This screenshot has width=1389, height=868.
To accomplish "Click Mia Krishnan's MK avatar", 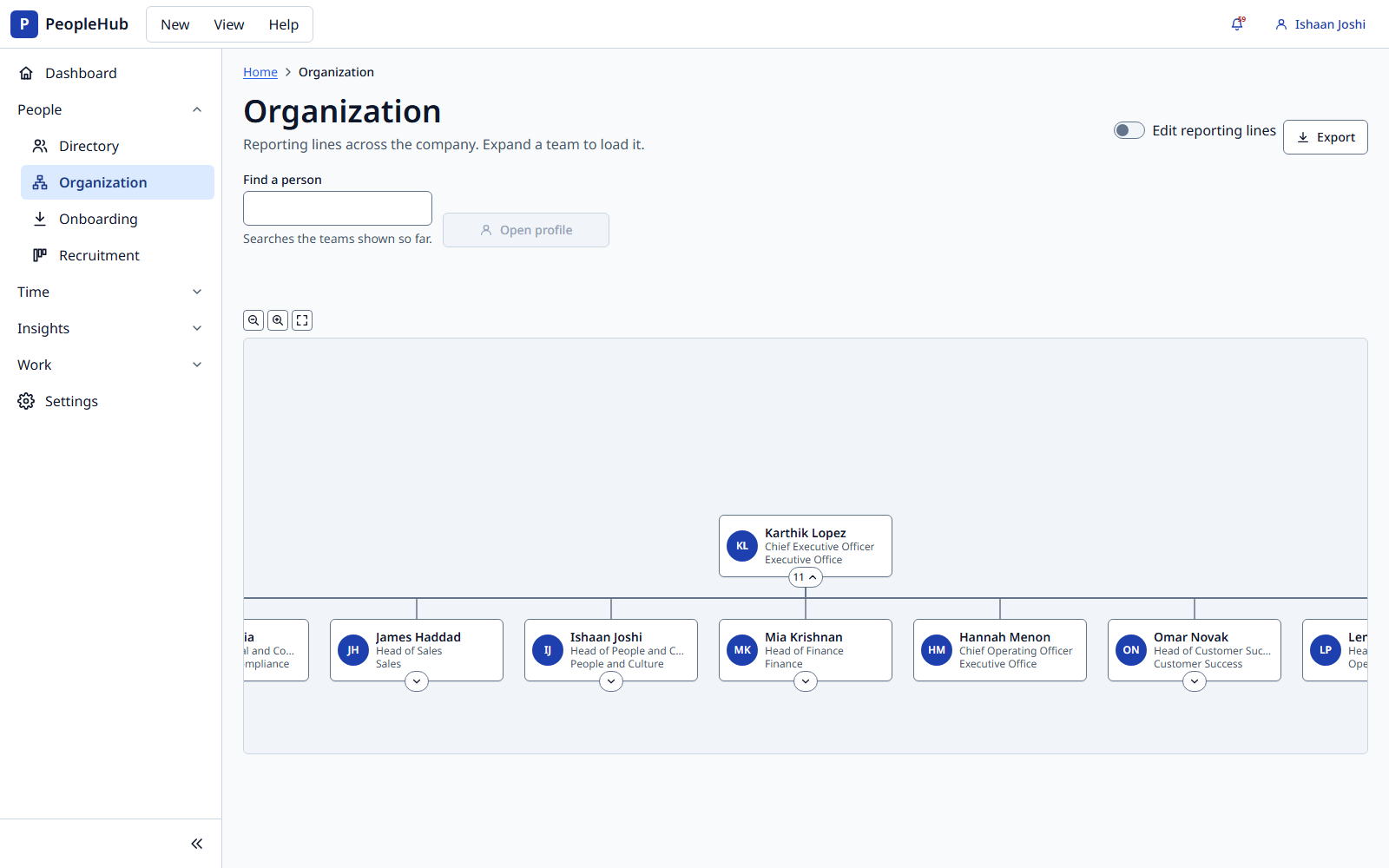I will (x=742, y=650).
